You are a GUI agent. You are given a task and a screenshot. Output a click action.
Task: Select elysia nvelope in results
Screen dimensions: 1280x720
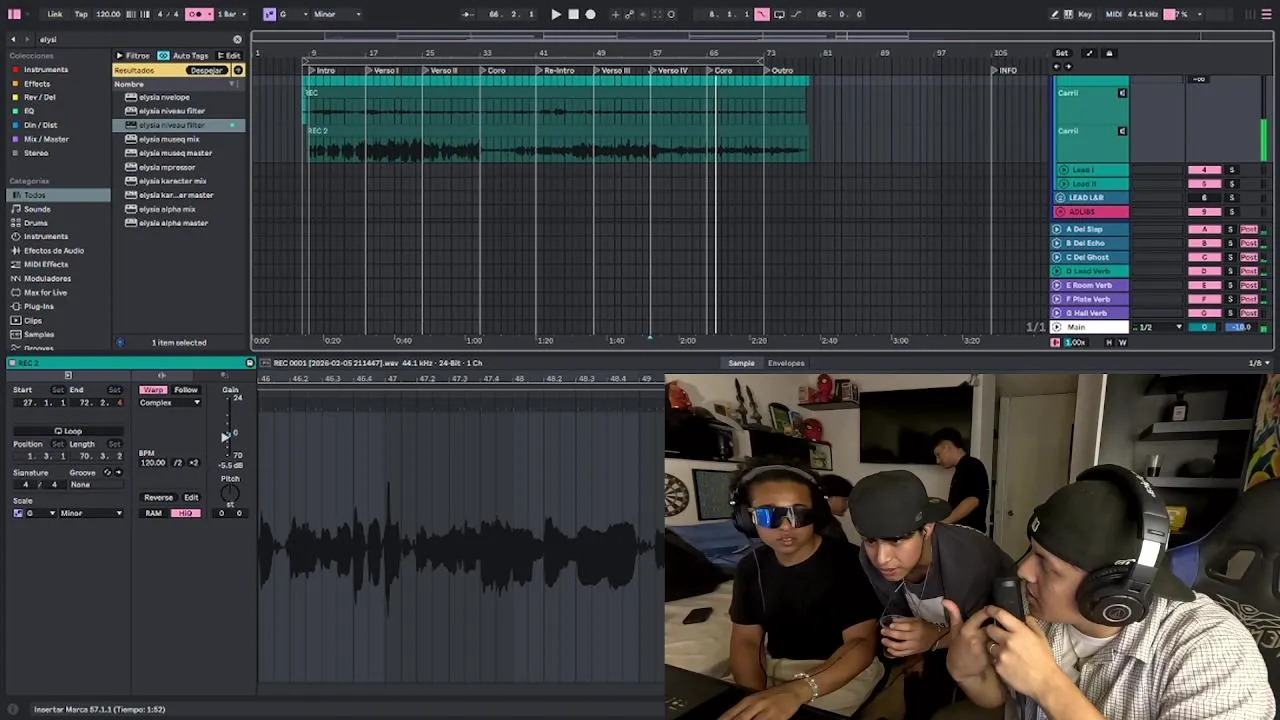point(164,97)
